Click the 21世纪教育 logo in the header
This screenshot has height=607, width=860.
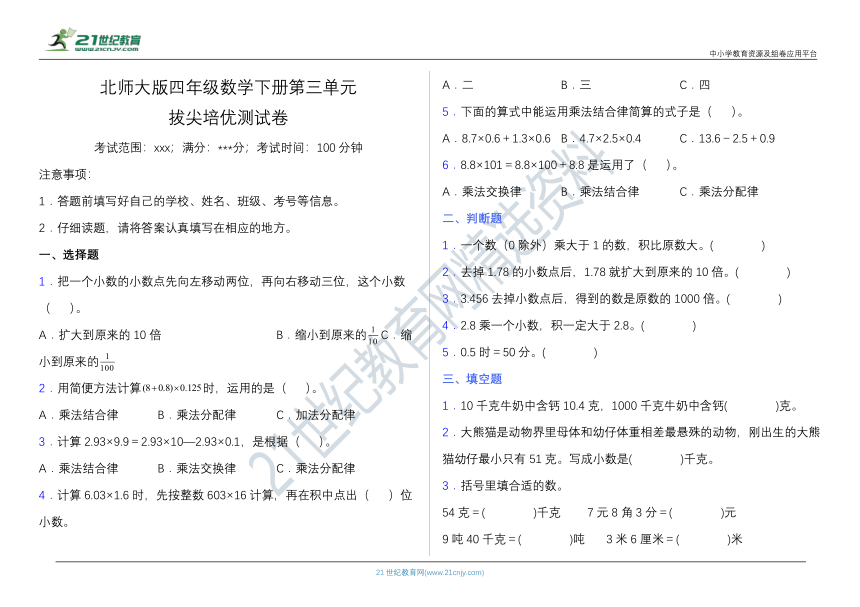(93, 40)
